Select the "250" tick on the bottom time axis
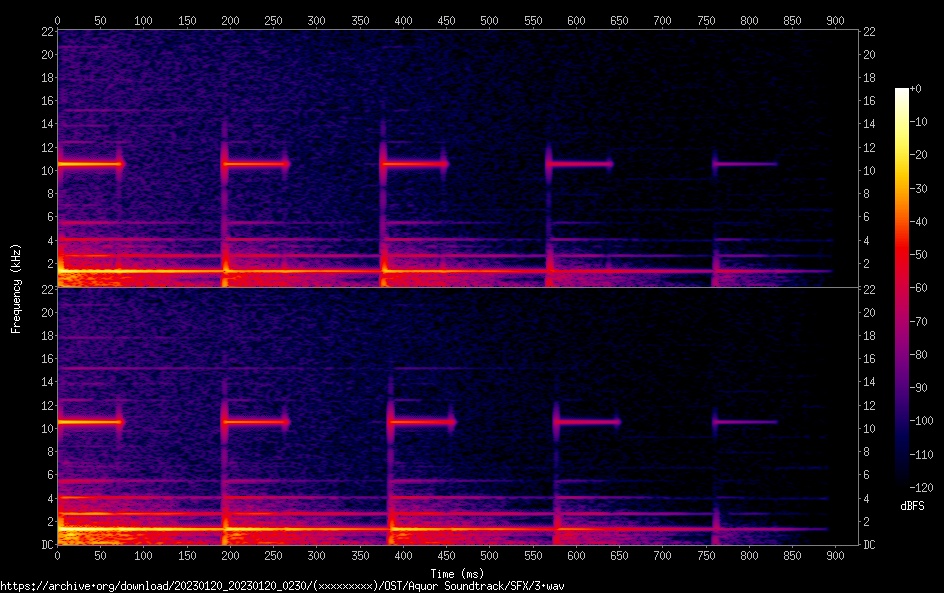Screen dimensions: 944x593 (x=273, y=555)
